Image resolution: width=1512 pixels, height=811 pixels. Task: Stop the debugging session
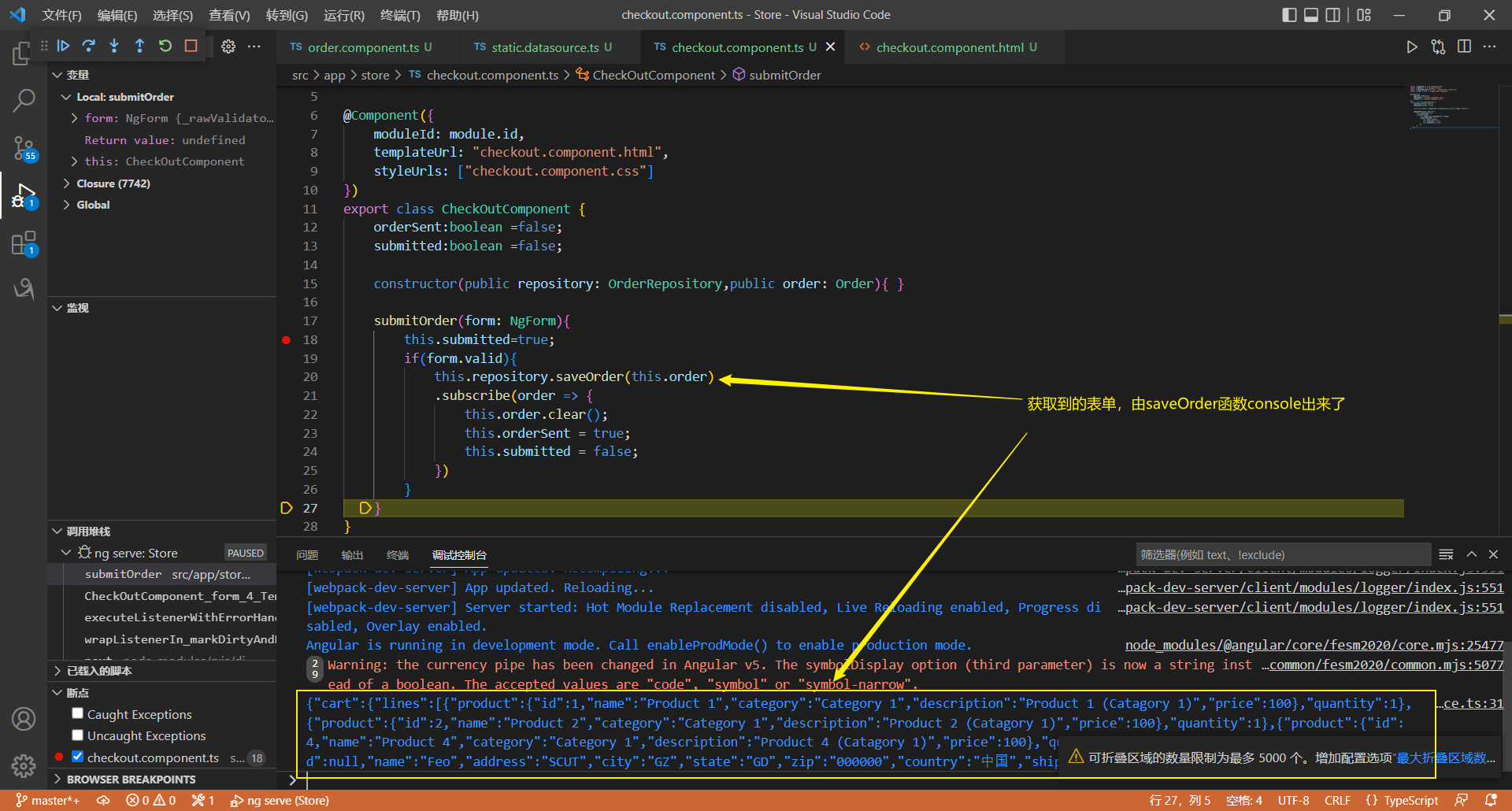tap(191, 46)
